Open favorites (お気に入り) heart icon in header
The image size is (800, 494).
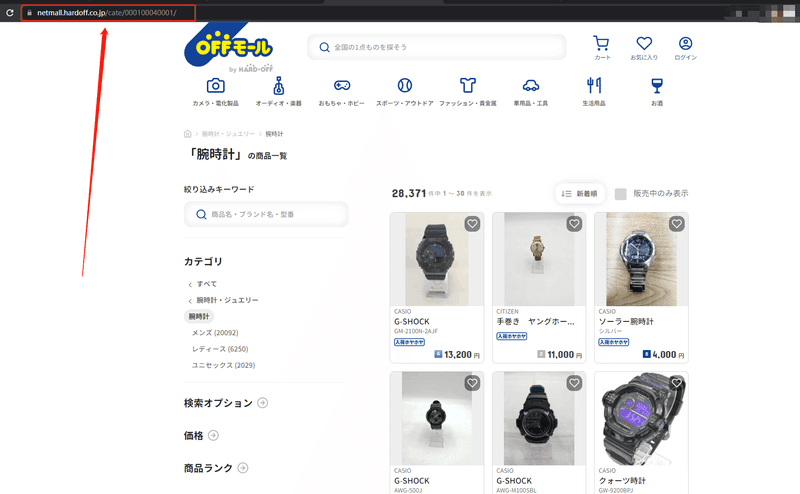coord(644,48)
